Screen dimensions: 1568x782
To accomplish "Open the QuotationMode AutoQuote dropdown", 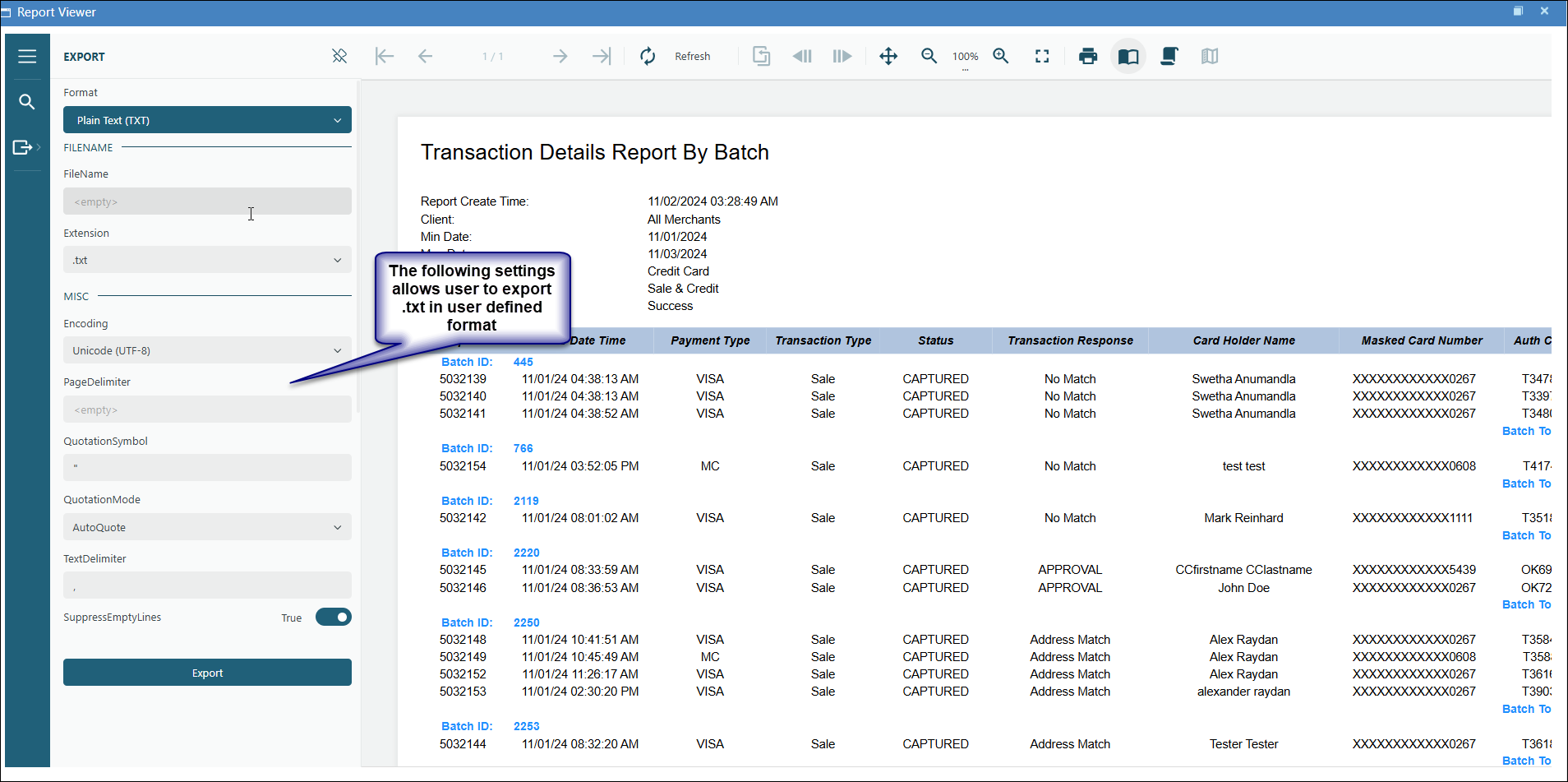I will pyautogui.click(x=207, y=527).
